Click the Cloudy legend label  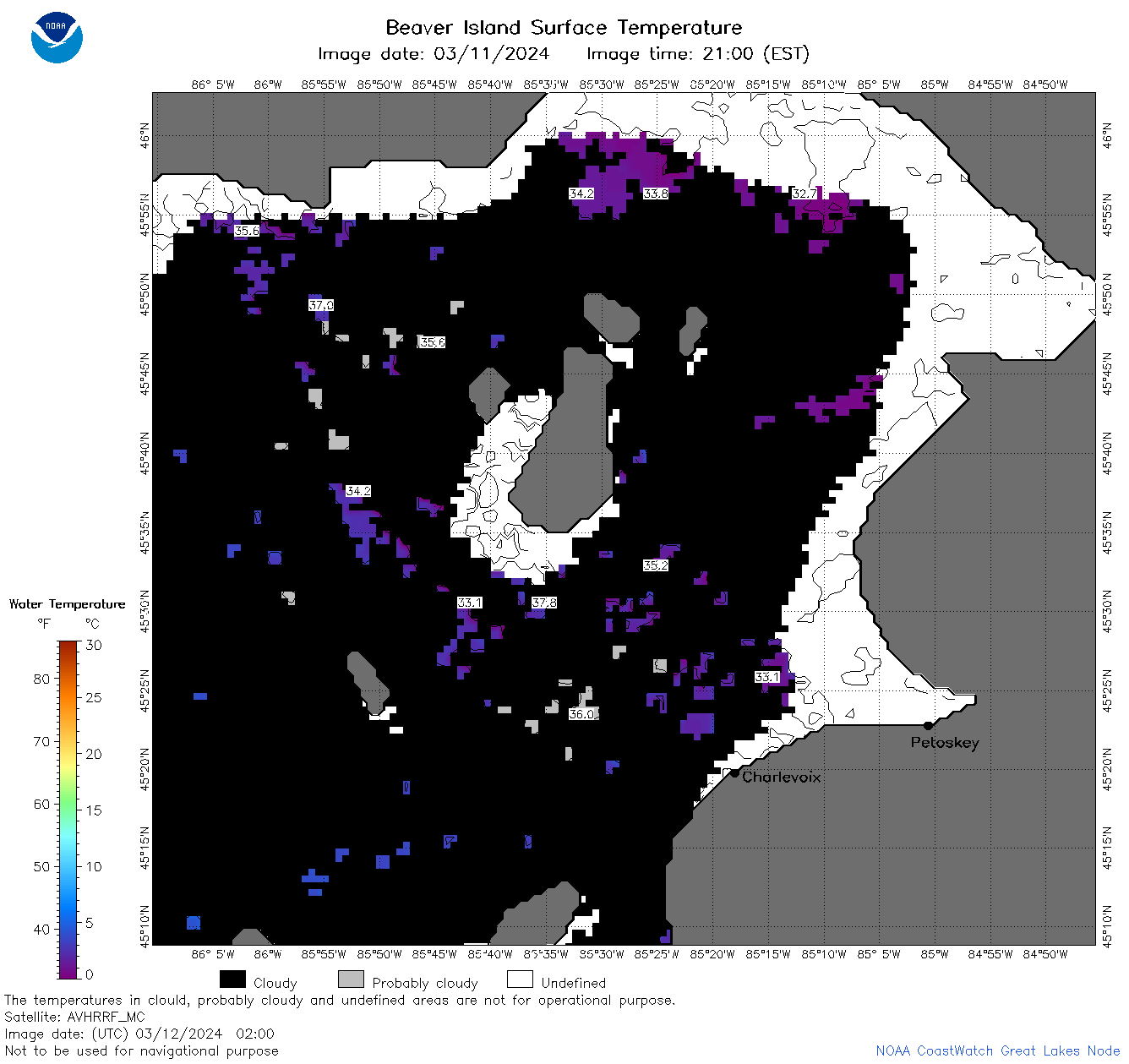click(x=275, y=983)
